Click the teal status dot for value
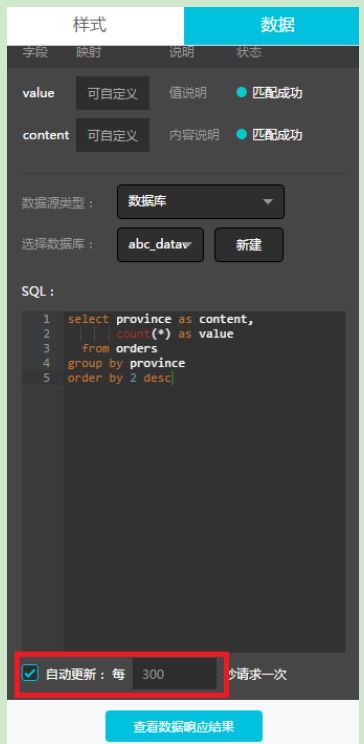The height and width of the screenshot is (744, 364). point(242,93)
